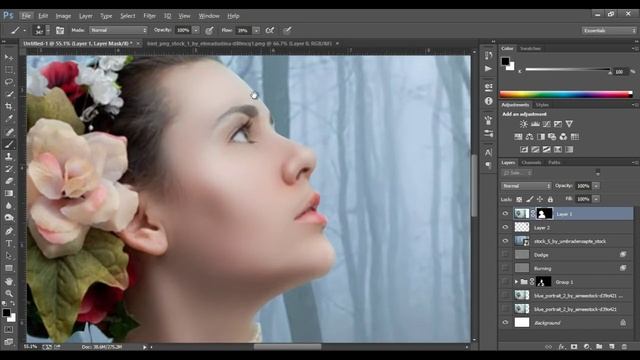Screen dimensions: 640x360
Task: Select the Pen tool
Action: (x=9, y=231)
